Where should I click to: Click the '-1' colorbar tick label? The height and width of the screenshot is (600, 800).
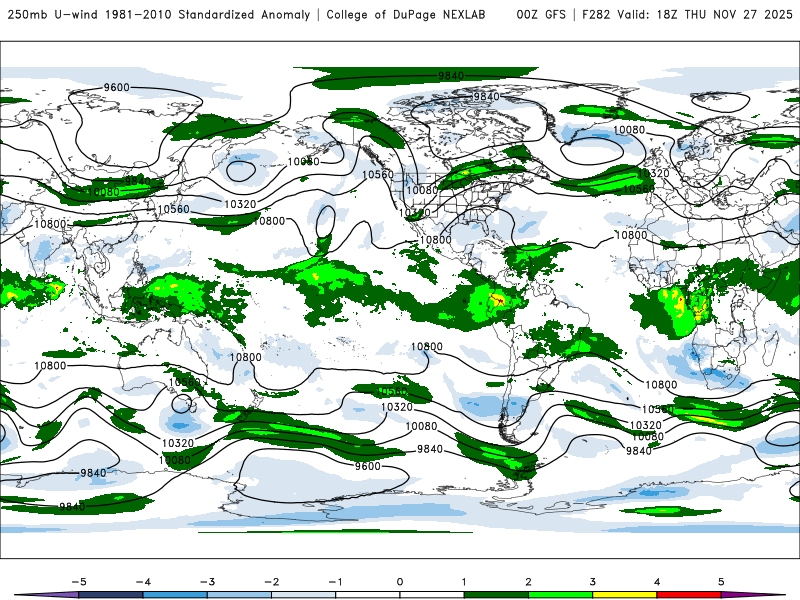[335, 582]
